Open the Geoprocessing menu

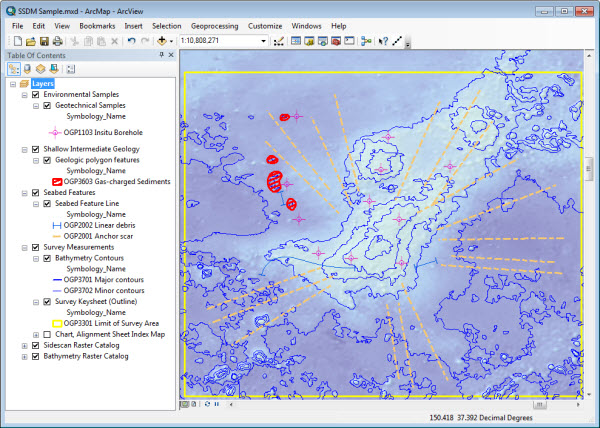(213, 23)
